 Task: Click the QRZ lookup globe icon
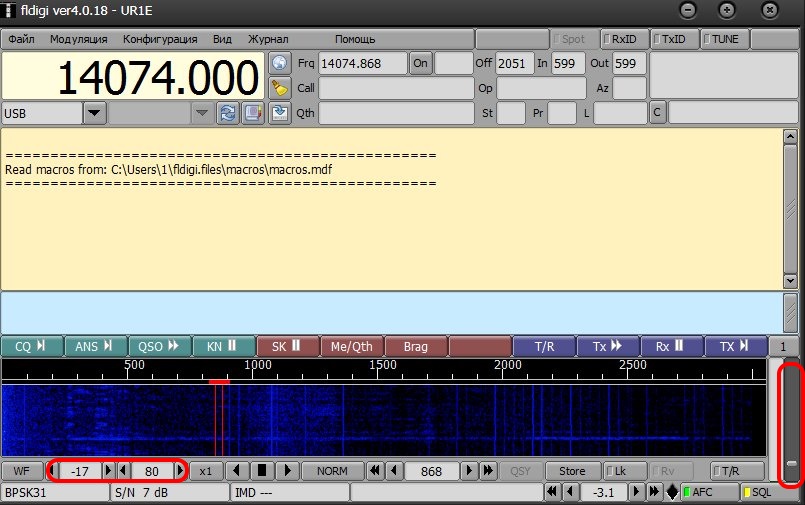point(280,63)
